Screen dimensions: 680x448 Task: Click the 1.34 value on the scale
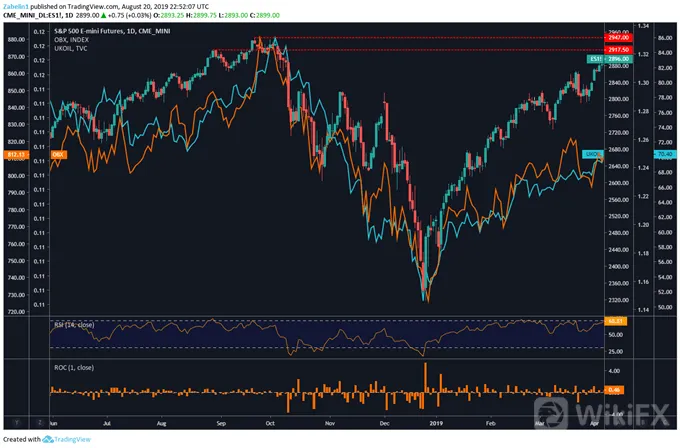(x=643, y=26)
